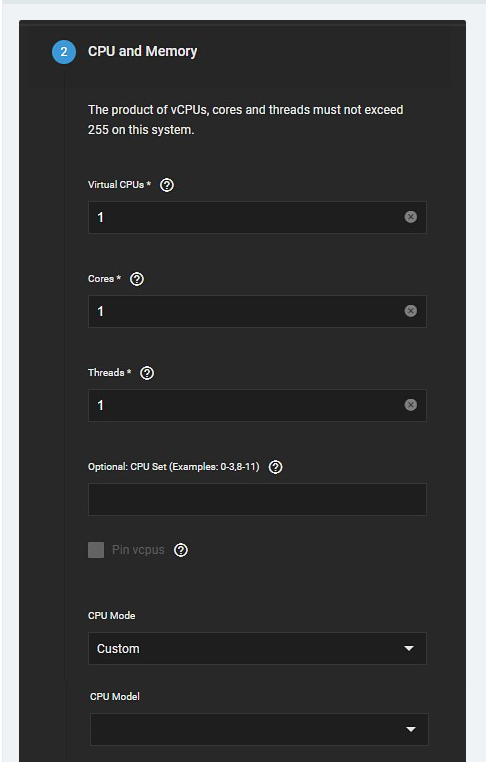Click the CPU Model dropdown arrow
The image size is (486, 762).
click(x=411, y=729)
